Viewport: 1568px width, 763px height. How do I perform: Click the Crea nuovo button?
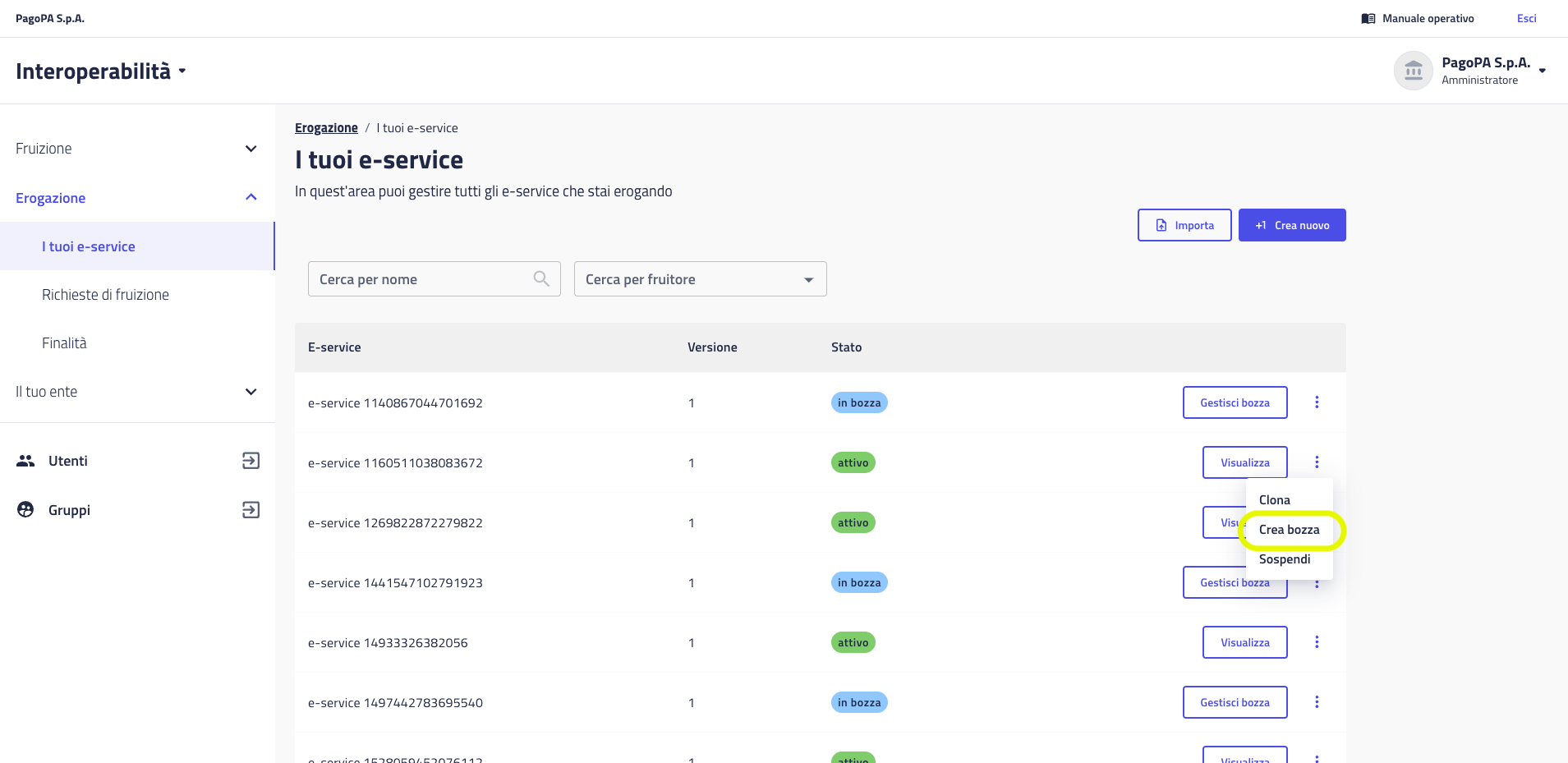[1291, 225]
